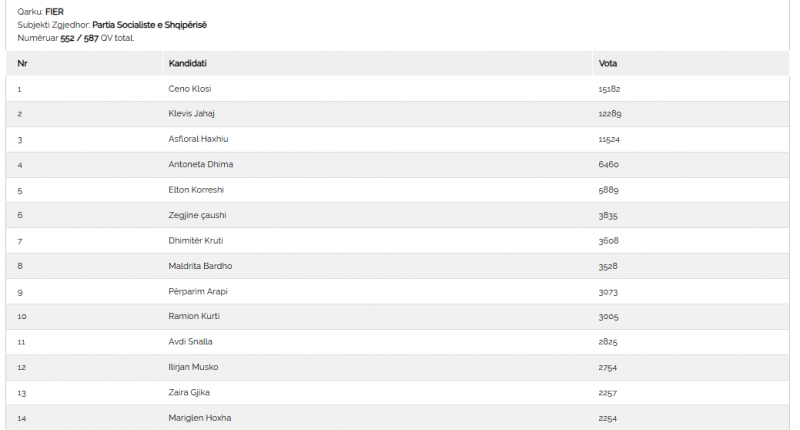Click the Dhimitër Kruti entry
The height and width of the screenshot is (430, 800).
(196, 241)
